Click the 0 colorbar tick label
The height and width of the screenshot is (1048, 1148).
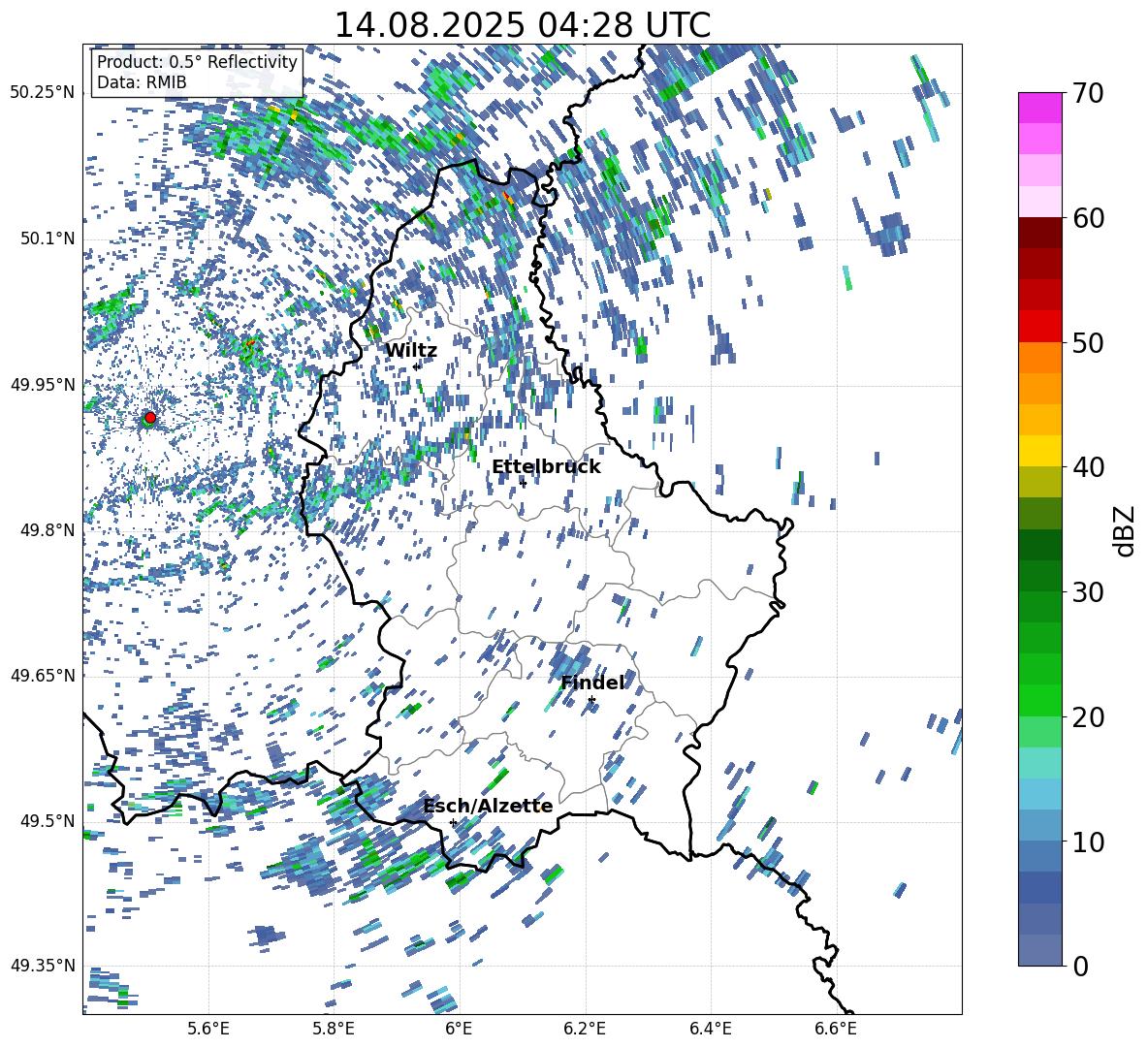pos(1080,966)
